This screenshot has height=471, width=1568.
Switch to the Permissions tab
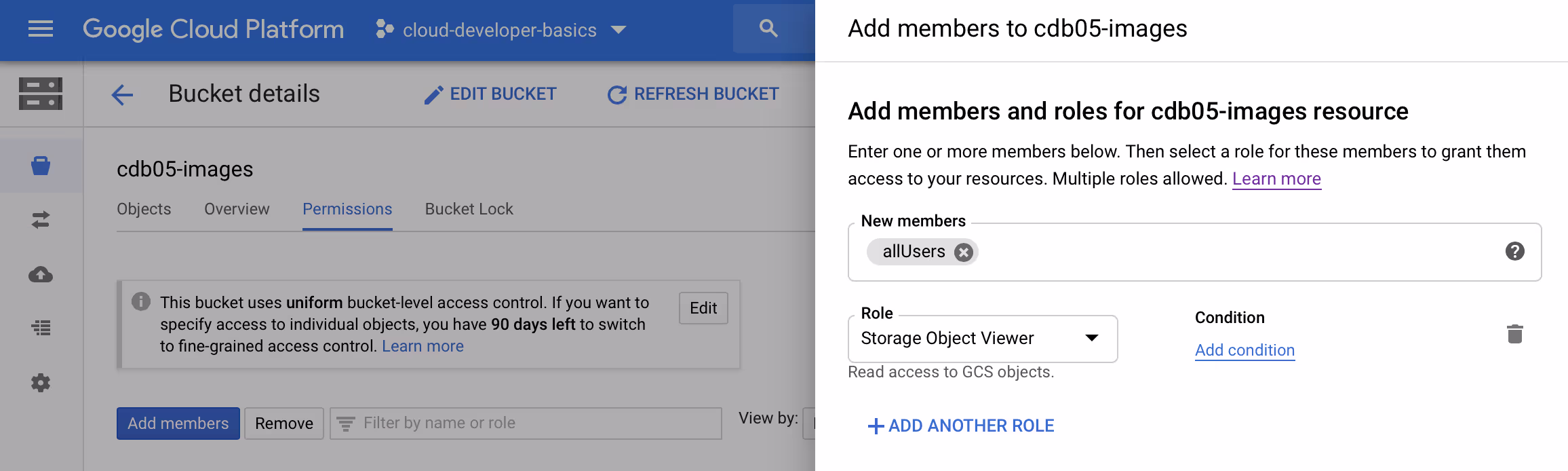(x=347, y=209)
